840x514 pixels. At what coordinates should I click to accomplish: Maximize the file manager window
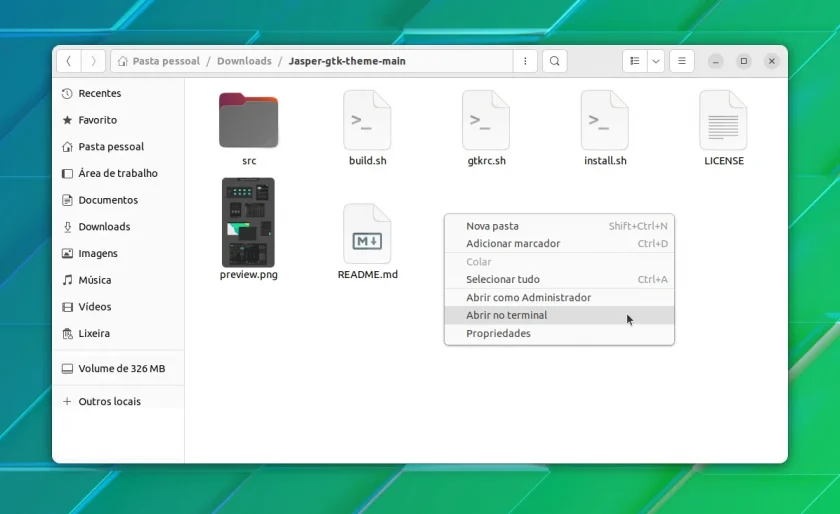tap(744, 61)
